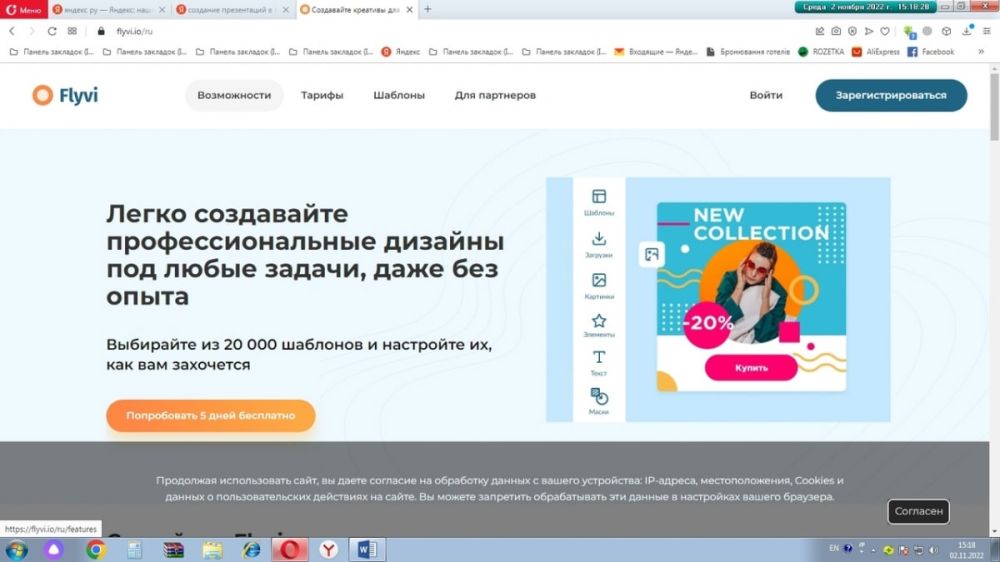
Task: Open the Easy Setup sliders icon
Action: [987, 31]
